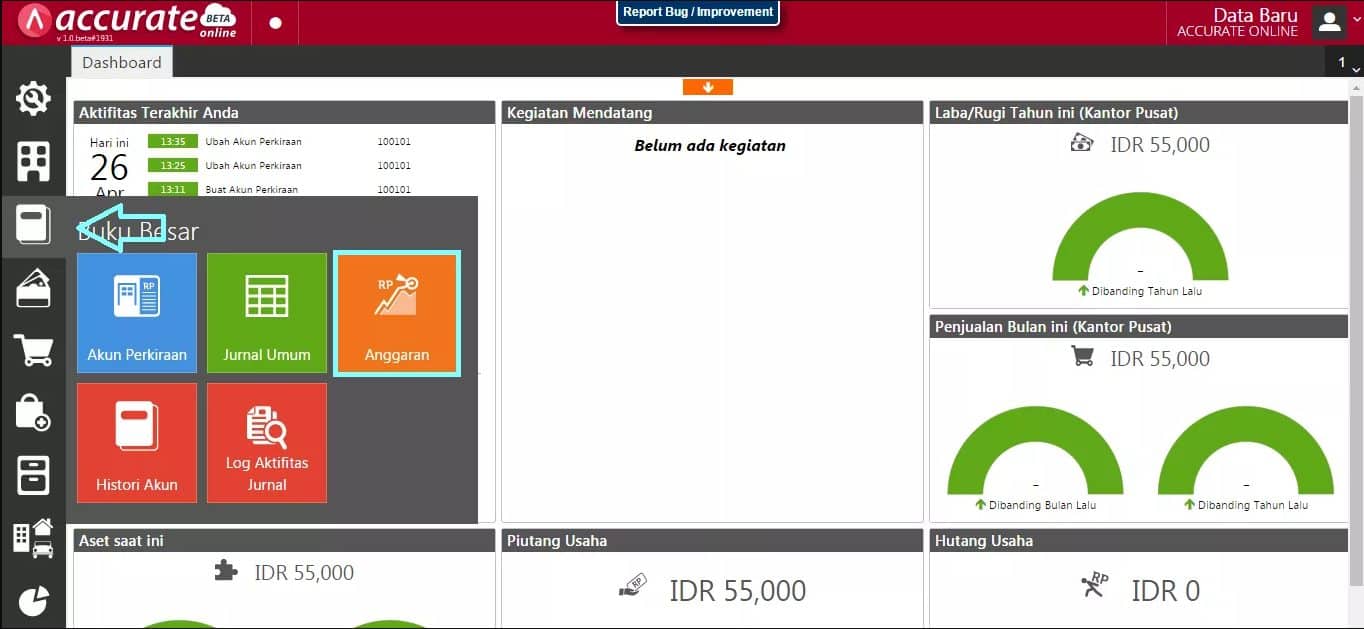The width and height of the screenshot is (1364, 629).
Task: Open the Settings gear in sidebar
Action: coord(33,99)
